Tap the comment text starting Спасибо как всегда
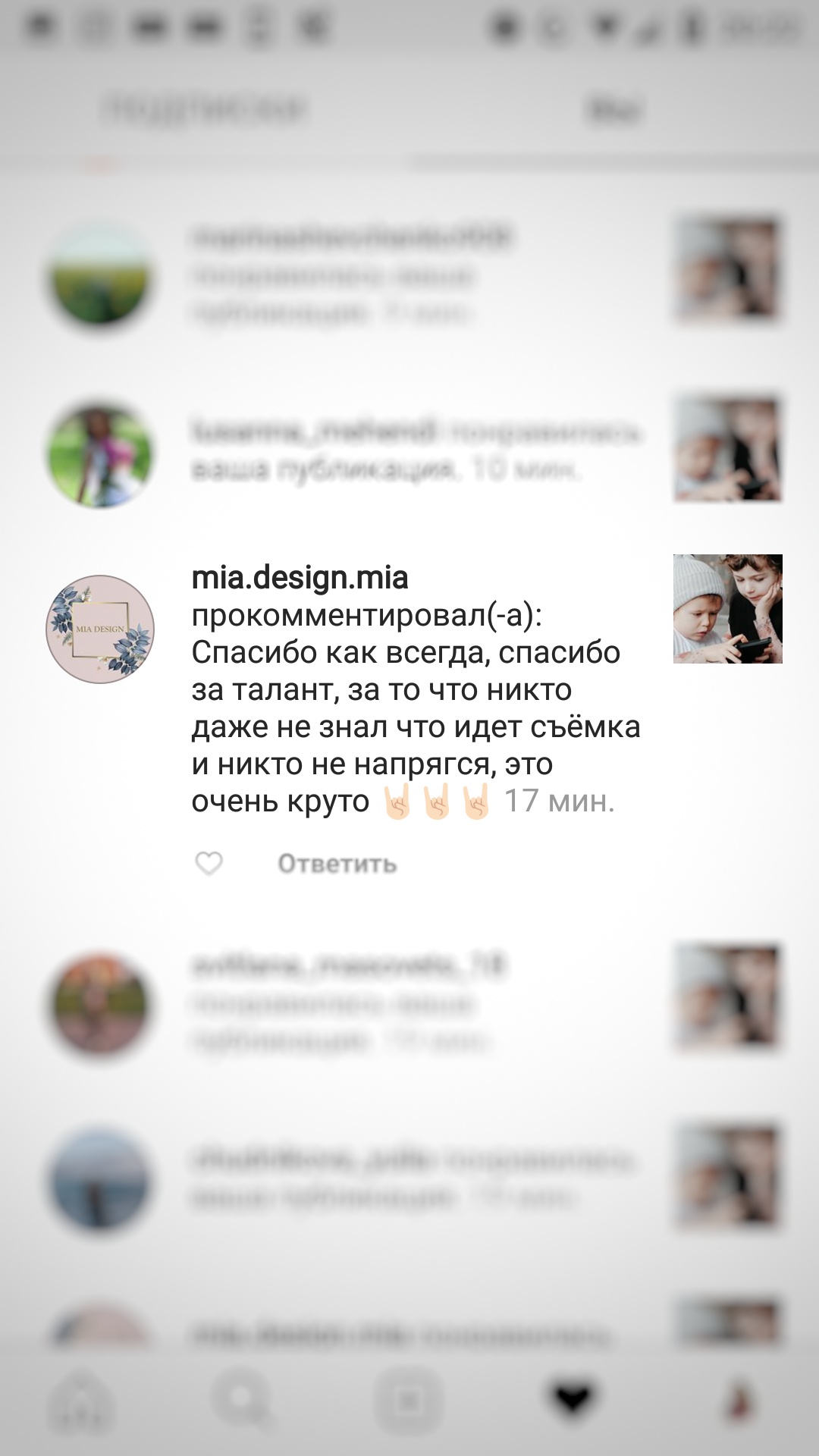 click(416, 726)
